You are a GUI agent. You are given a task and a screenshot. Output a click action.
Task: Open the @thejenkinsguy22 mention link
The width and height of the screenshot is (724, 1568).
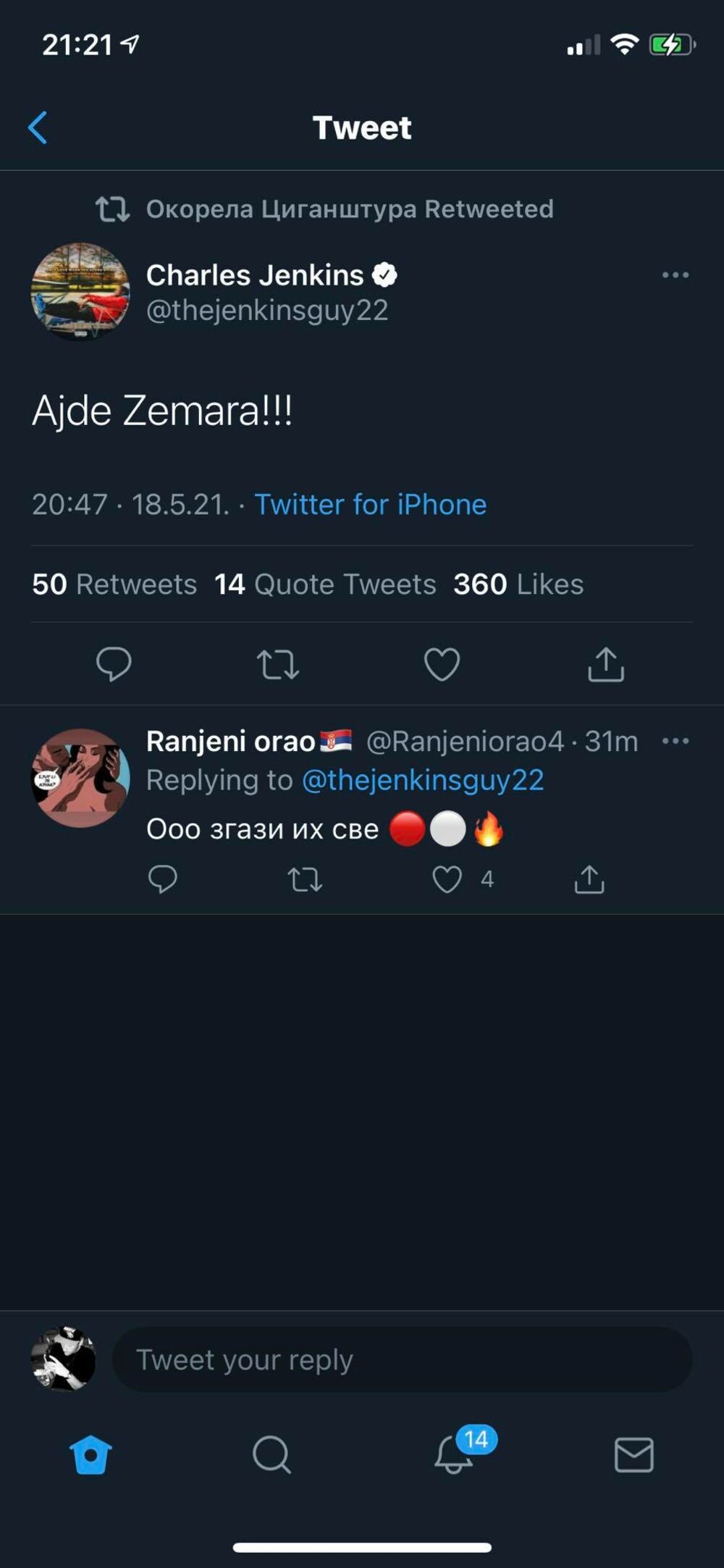(x=422, y=780)
